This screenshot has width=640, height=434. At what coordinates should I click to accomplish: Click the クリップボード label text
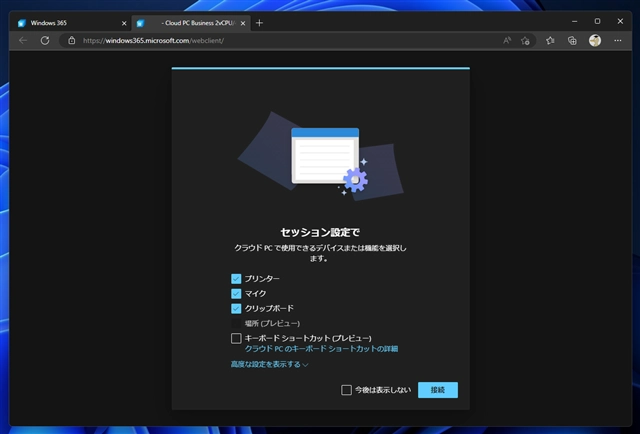[269, 308]
